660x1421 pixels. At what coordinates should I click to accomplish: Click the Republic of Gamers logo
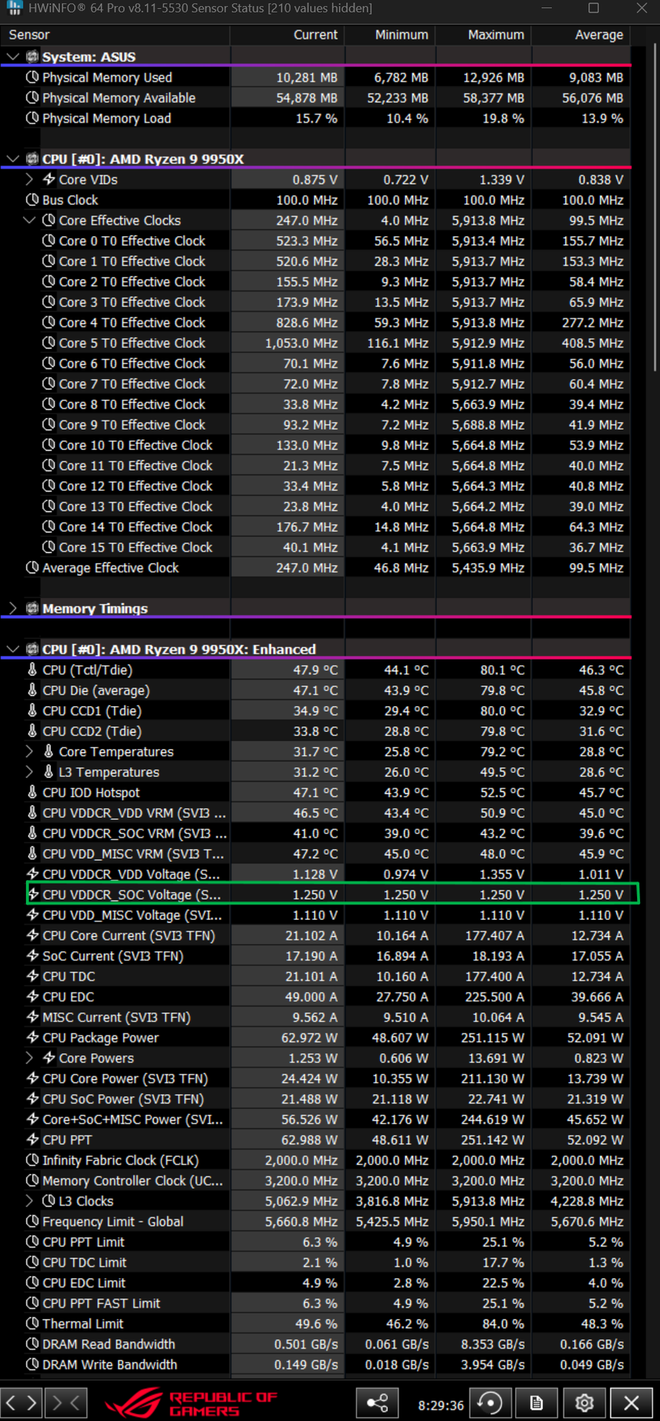pyautogui.click(x=190, y=1402)
